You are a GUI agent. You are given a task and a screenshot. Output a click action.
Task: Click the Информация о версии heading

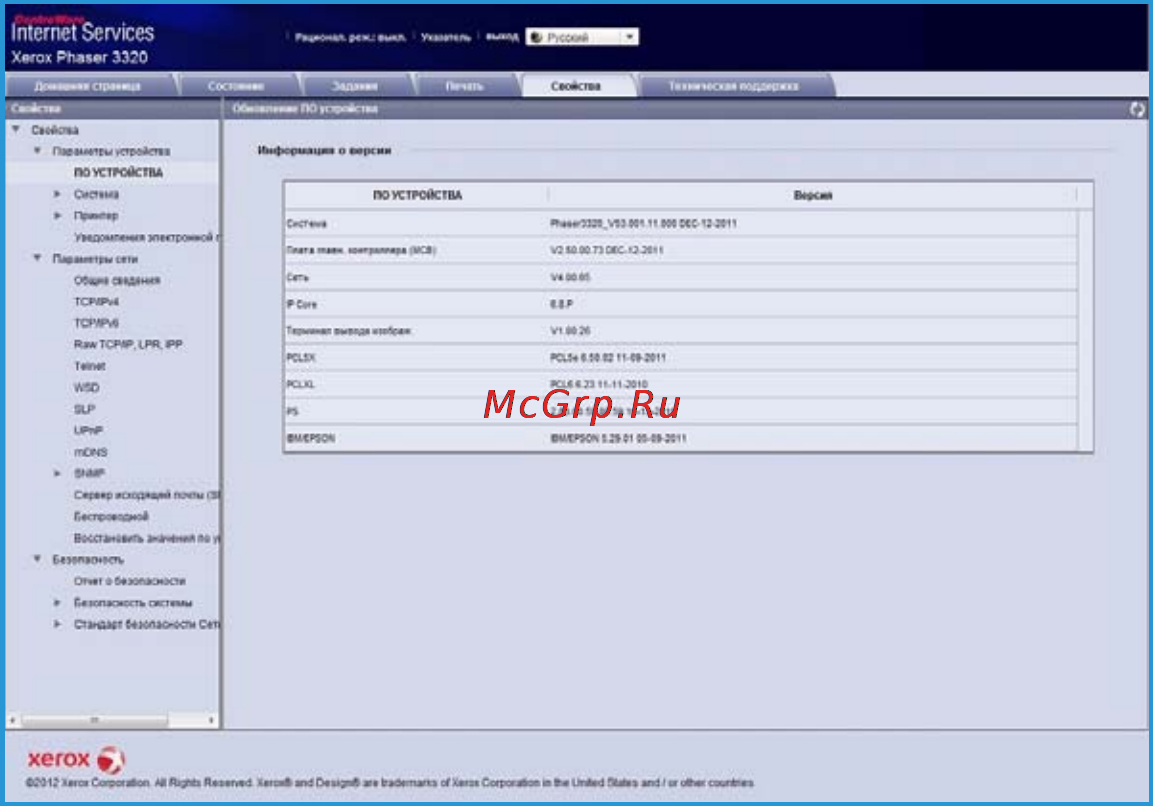click(324, 150)
